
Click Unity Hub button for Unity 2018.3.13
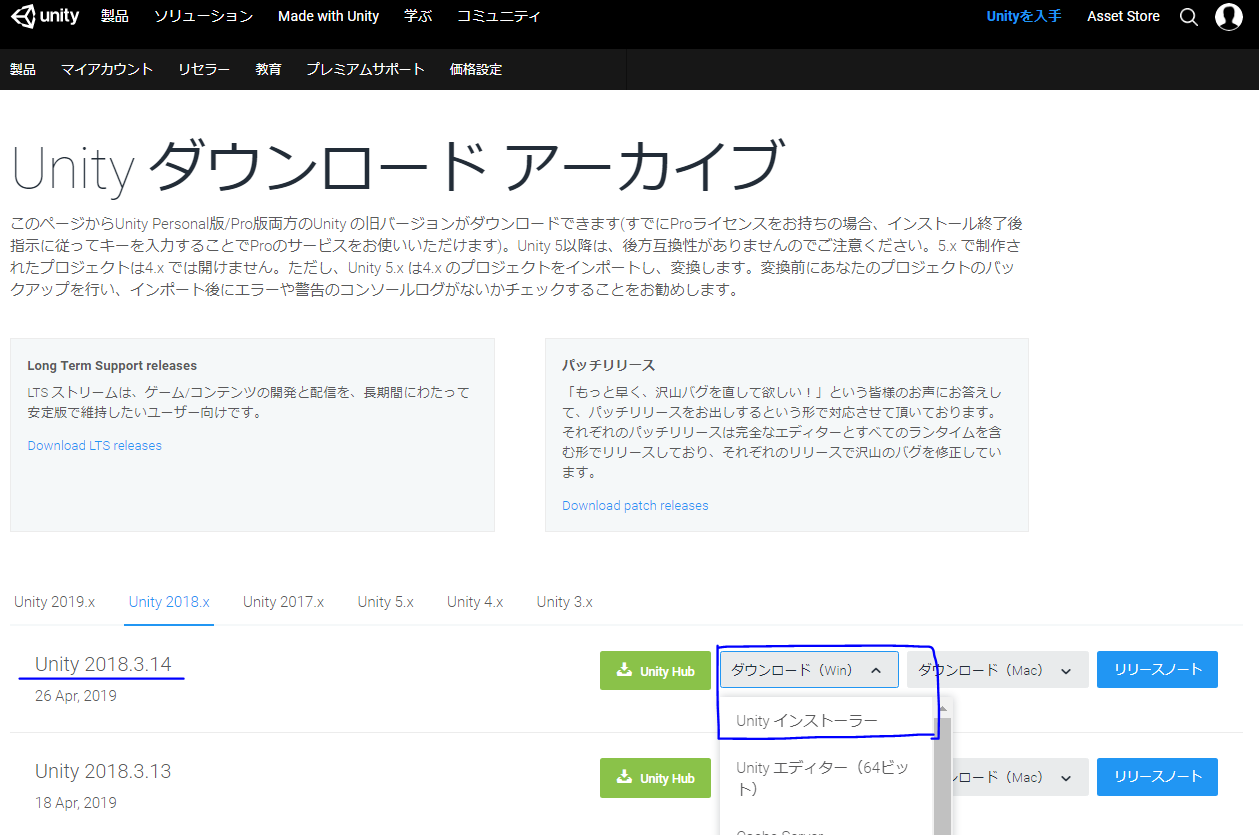pyautogui.click(x=655, y=778)
